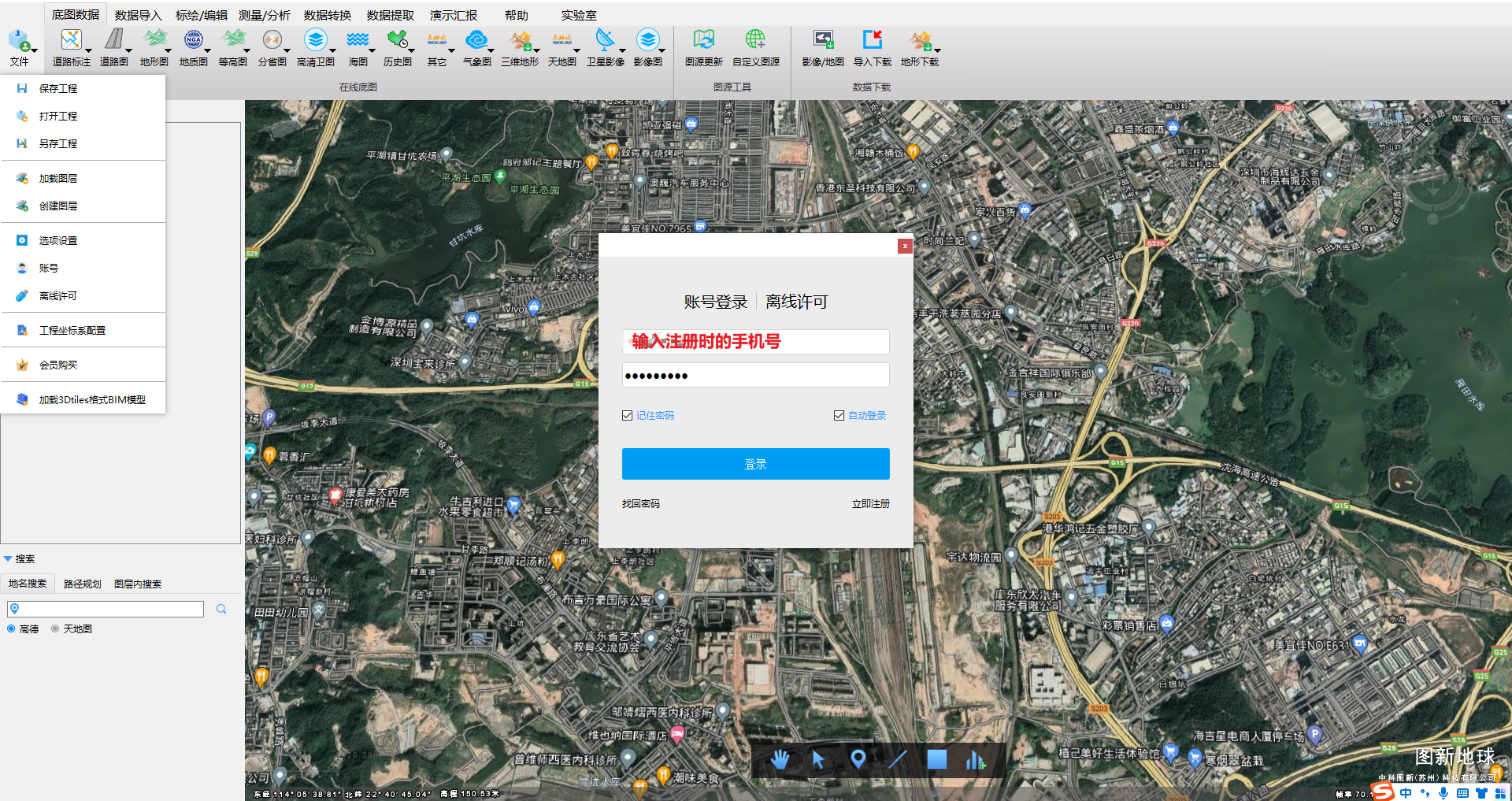Screen dimensions: 1512x801
Task: Switch to the 路径规划 search tab
Action: click(x=83, y=584)
